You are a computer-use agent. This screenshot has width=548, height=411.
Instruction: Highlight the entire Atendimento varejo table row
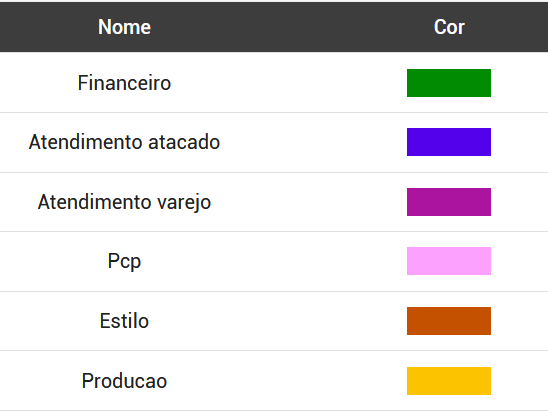(274, 202)
